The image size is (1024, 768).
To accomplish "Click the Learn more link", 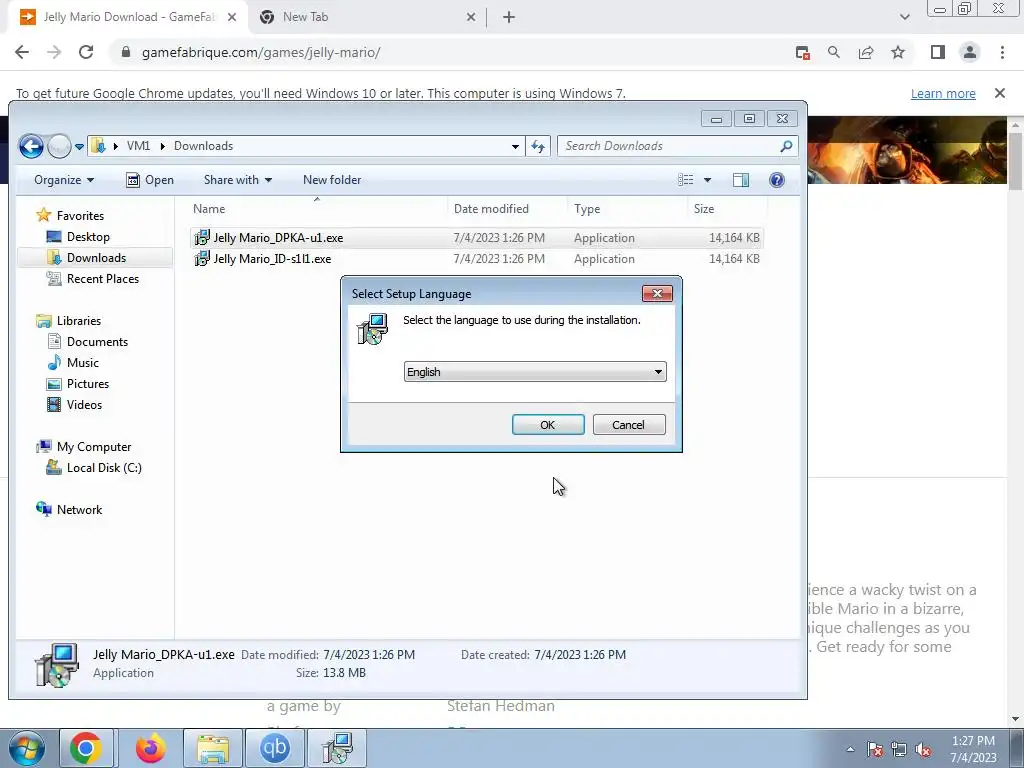I will pos(943,93).
